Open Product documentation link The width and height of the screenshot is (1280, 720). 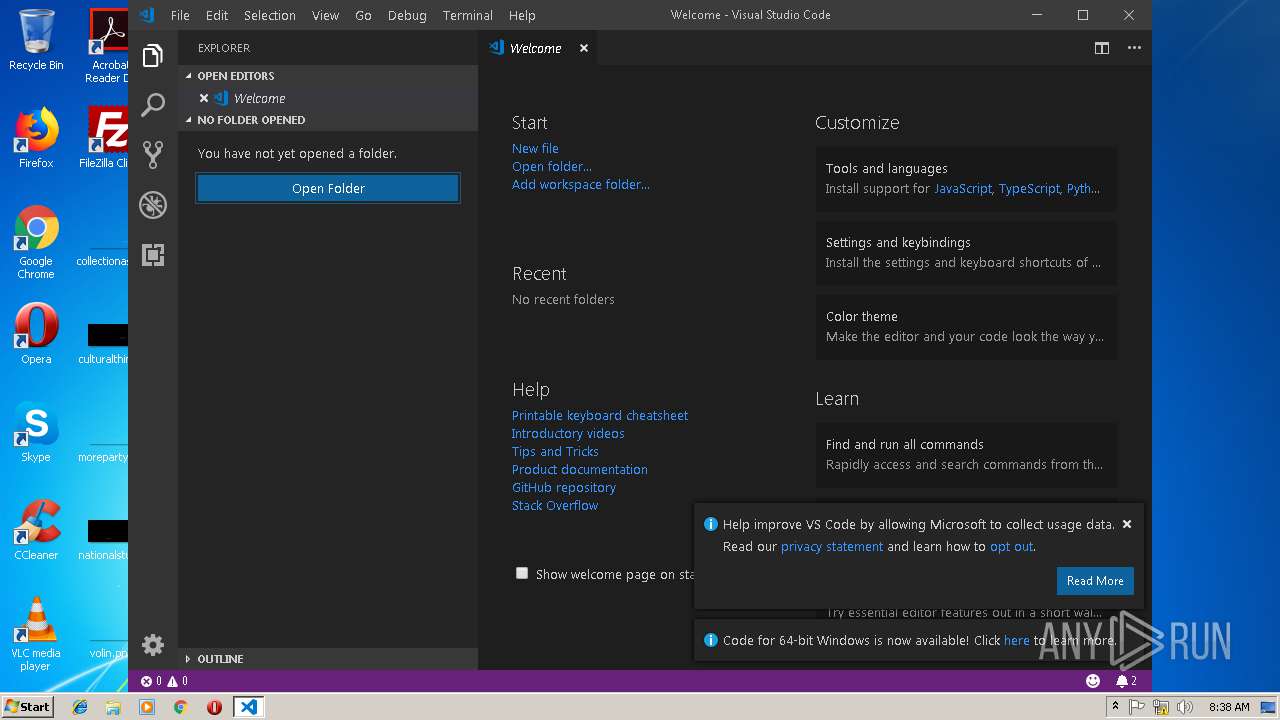pyautogui.click(x=580, y=469)
